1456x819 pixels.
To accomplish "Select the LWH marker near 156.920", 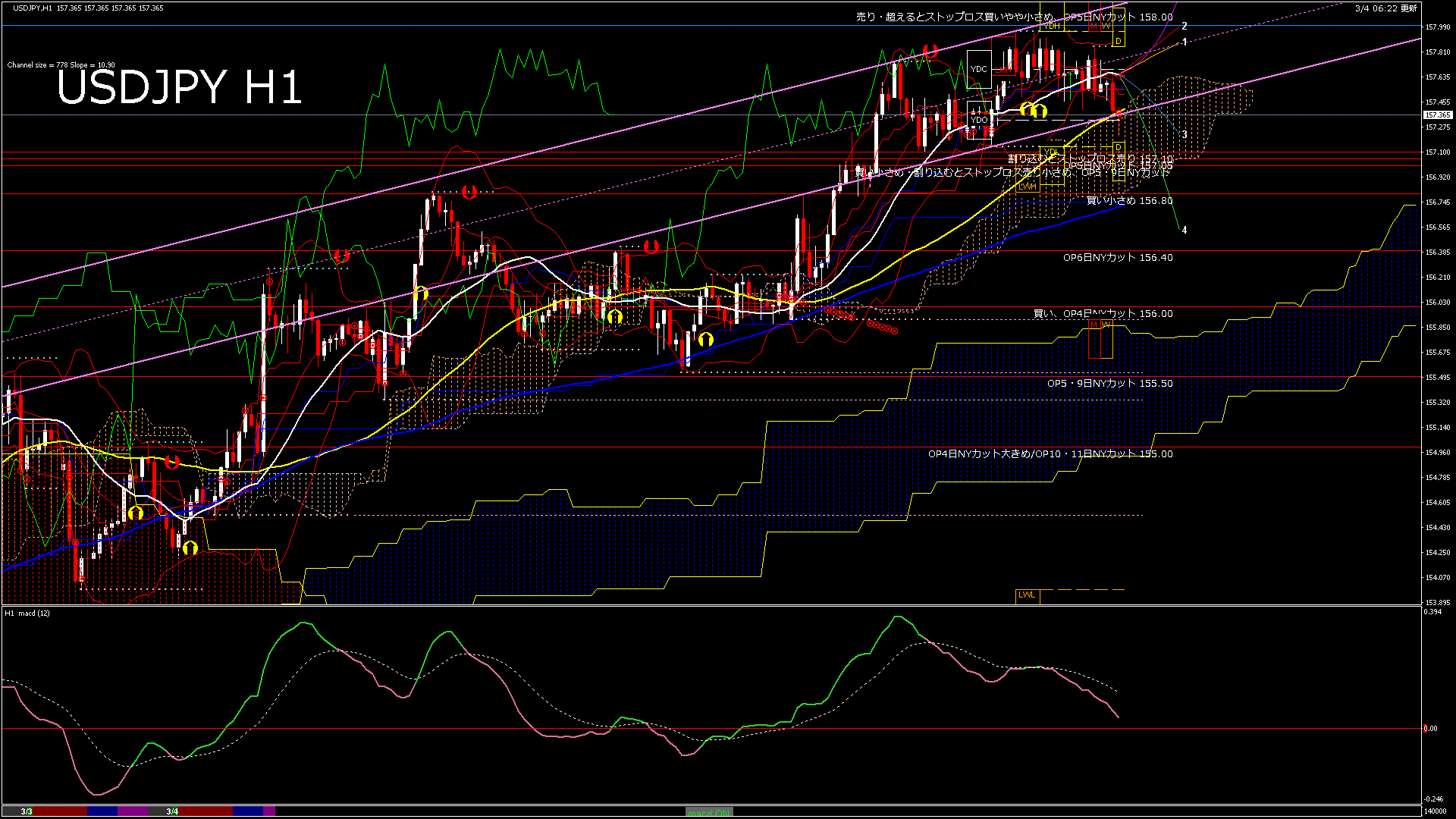I will (x=1028, y=187).
